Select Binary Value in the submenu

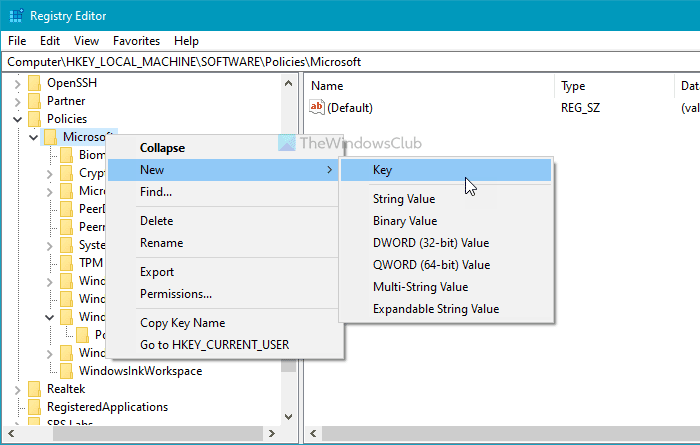[x=446, y=220]
